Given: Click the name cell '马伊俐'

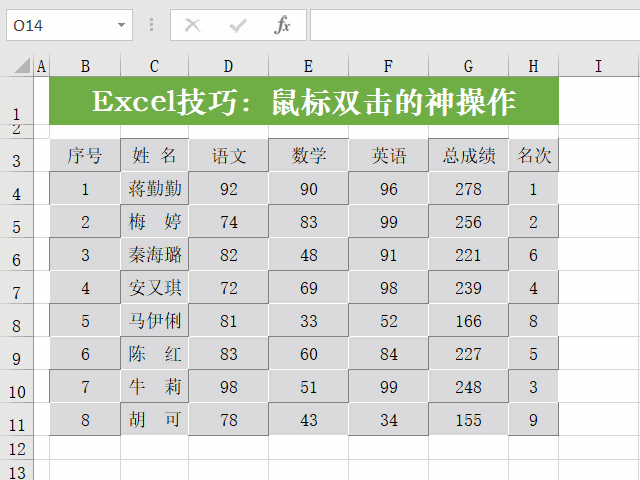Looking at the screenshot, I should point(154,320).
